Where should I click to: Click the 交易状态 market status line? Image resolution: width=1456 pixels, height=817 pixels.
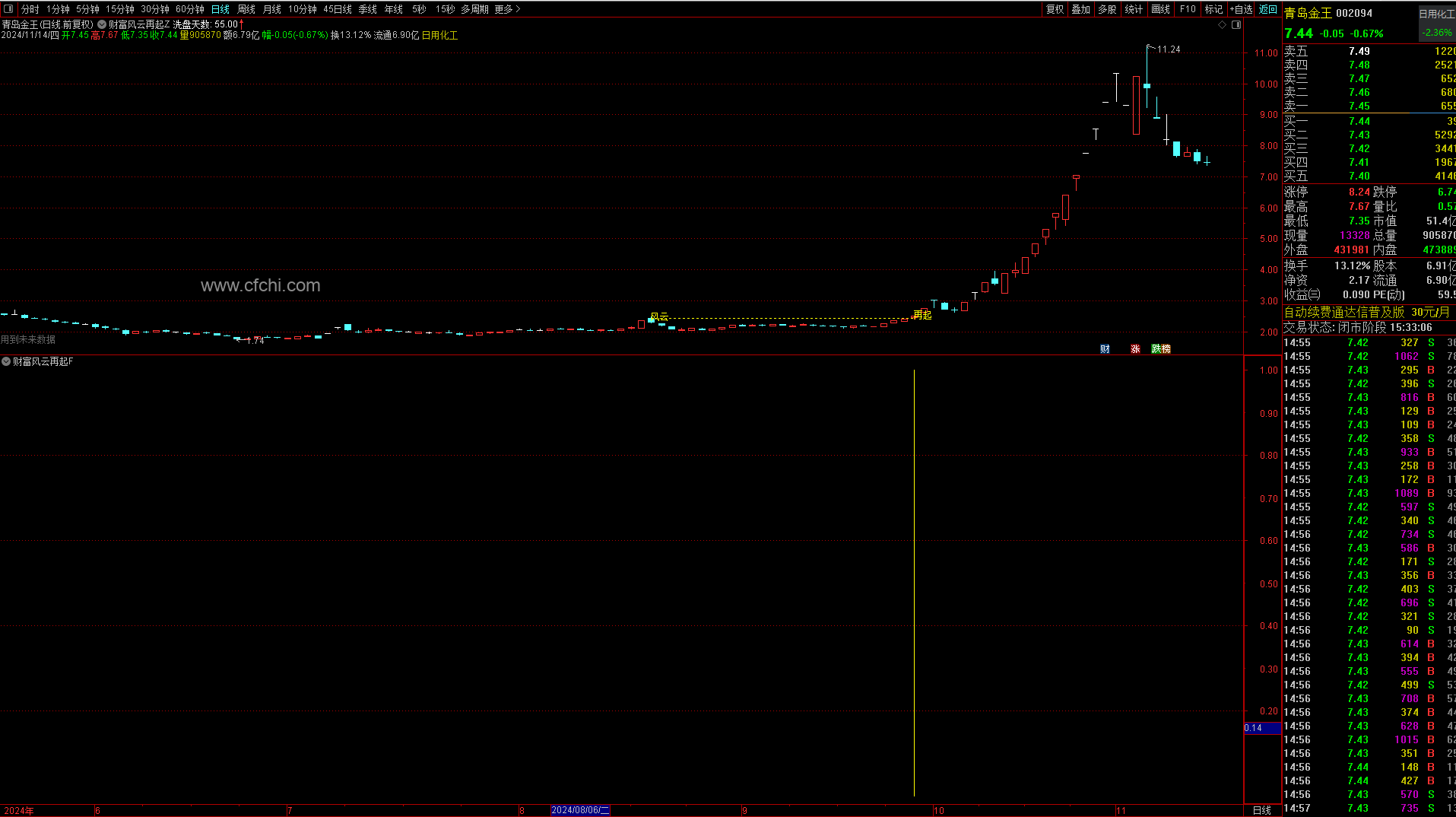point(1358,327)
